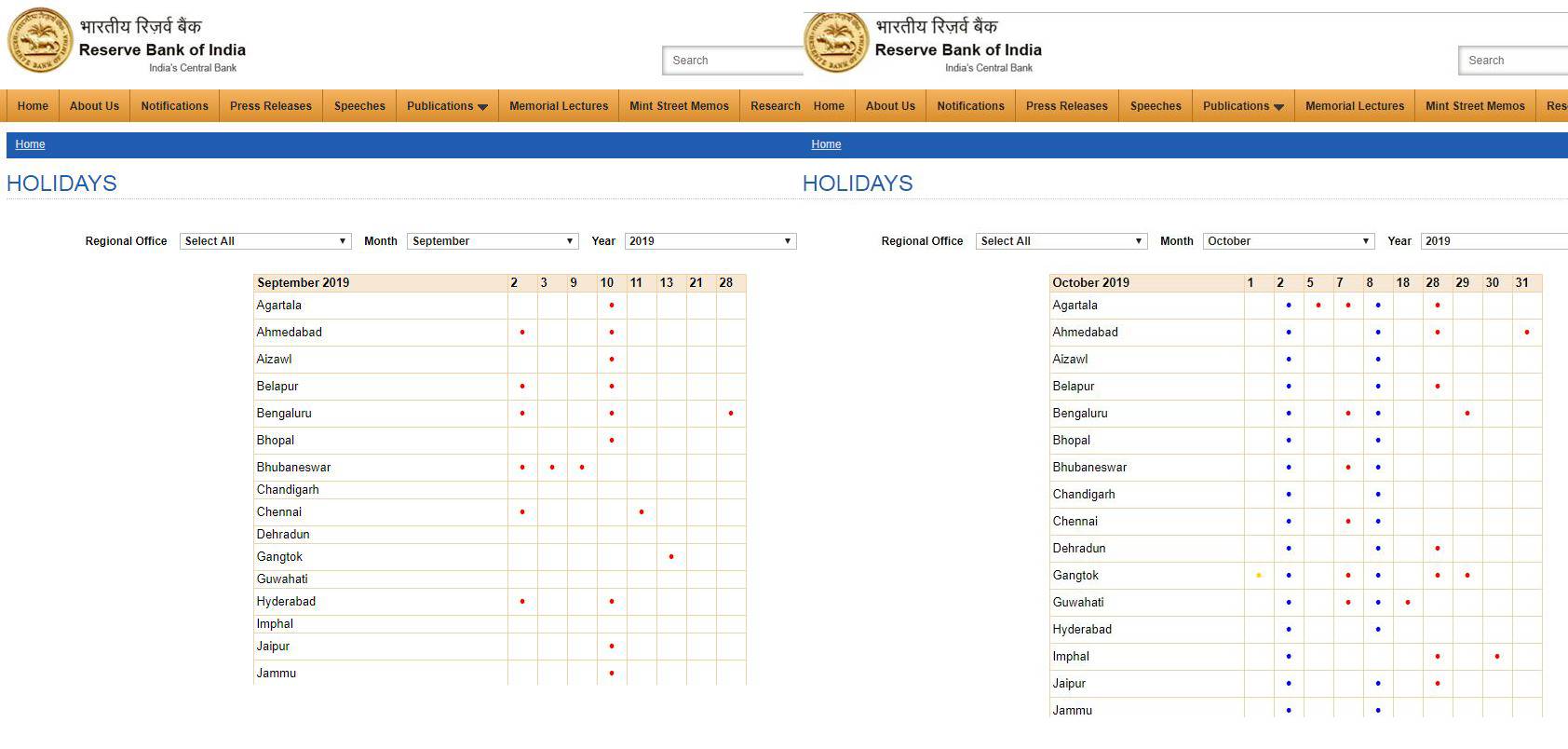Click the Home breadcrumb link above the September holidays
This screenshot has height=749, width=1568.
tap(30, 144)
